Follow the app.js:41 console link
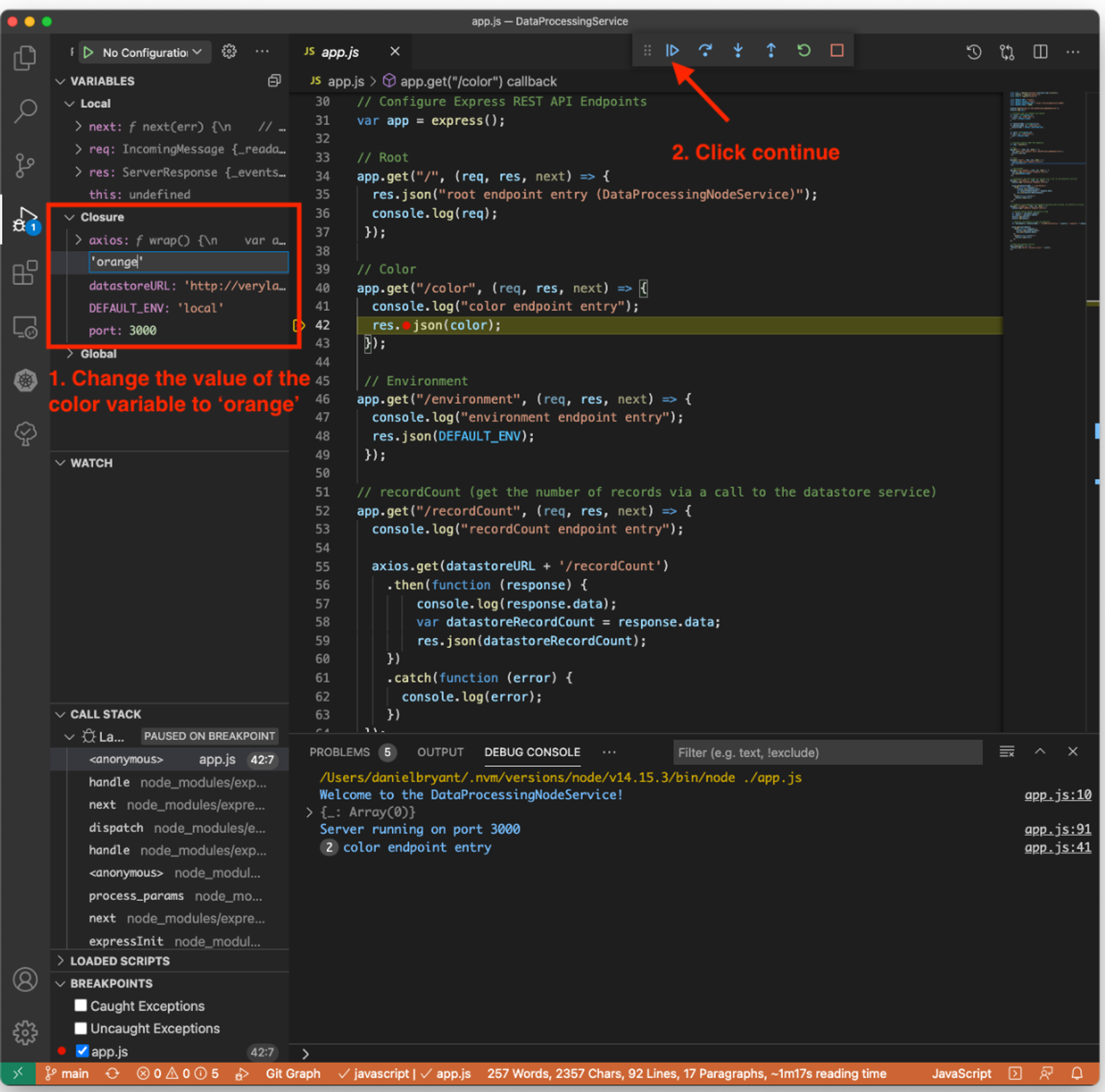The height and width of the screenshot is (1092, 1105). (1058, 847)
